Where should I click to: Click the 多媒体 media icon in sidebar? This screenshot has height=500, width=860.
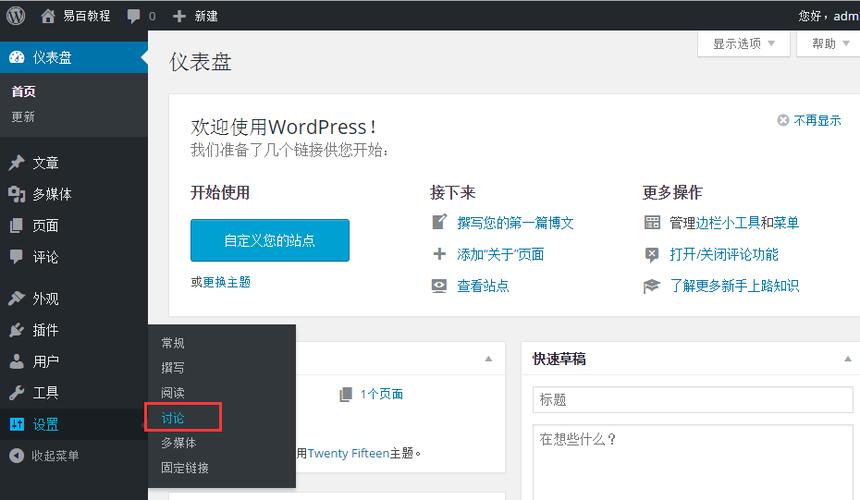[x=17, y=194]
